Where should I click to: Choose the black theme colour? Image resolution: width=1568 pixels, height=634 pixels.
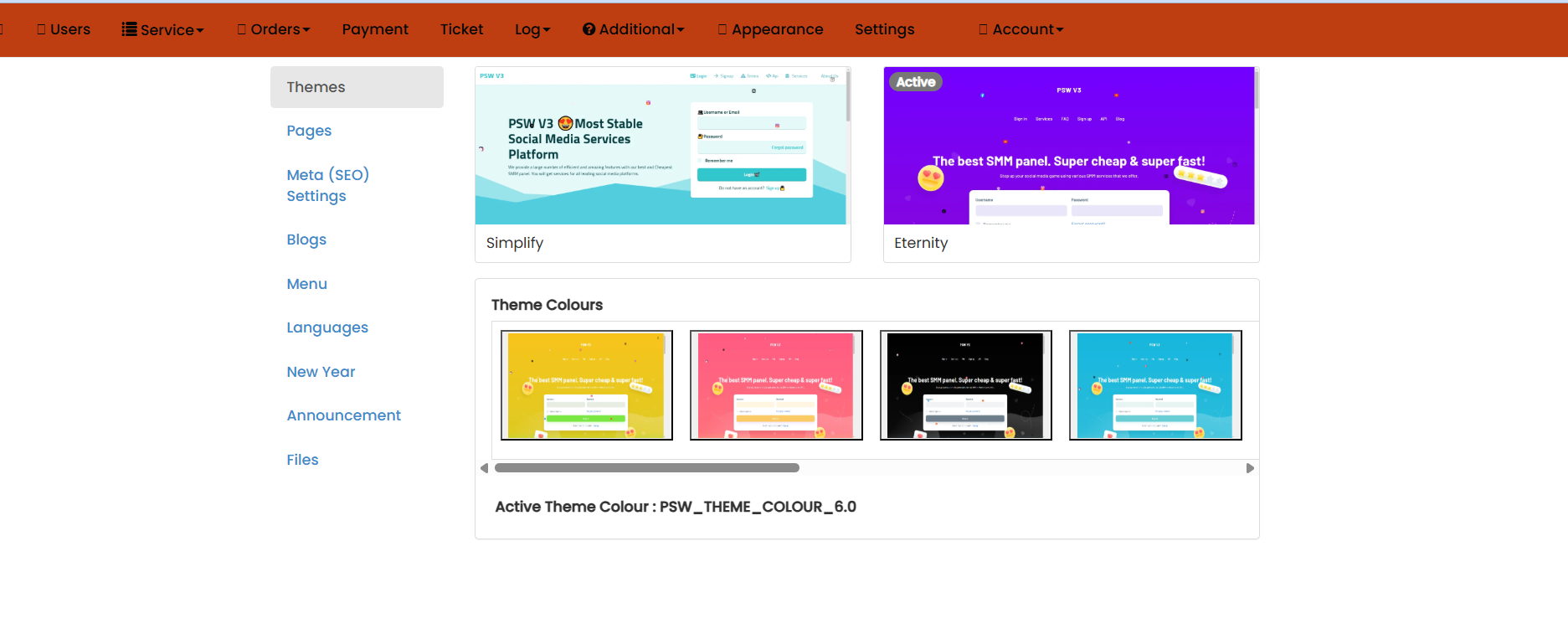pos(966,385)
